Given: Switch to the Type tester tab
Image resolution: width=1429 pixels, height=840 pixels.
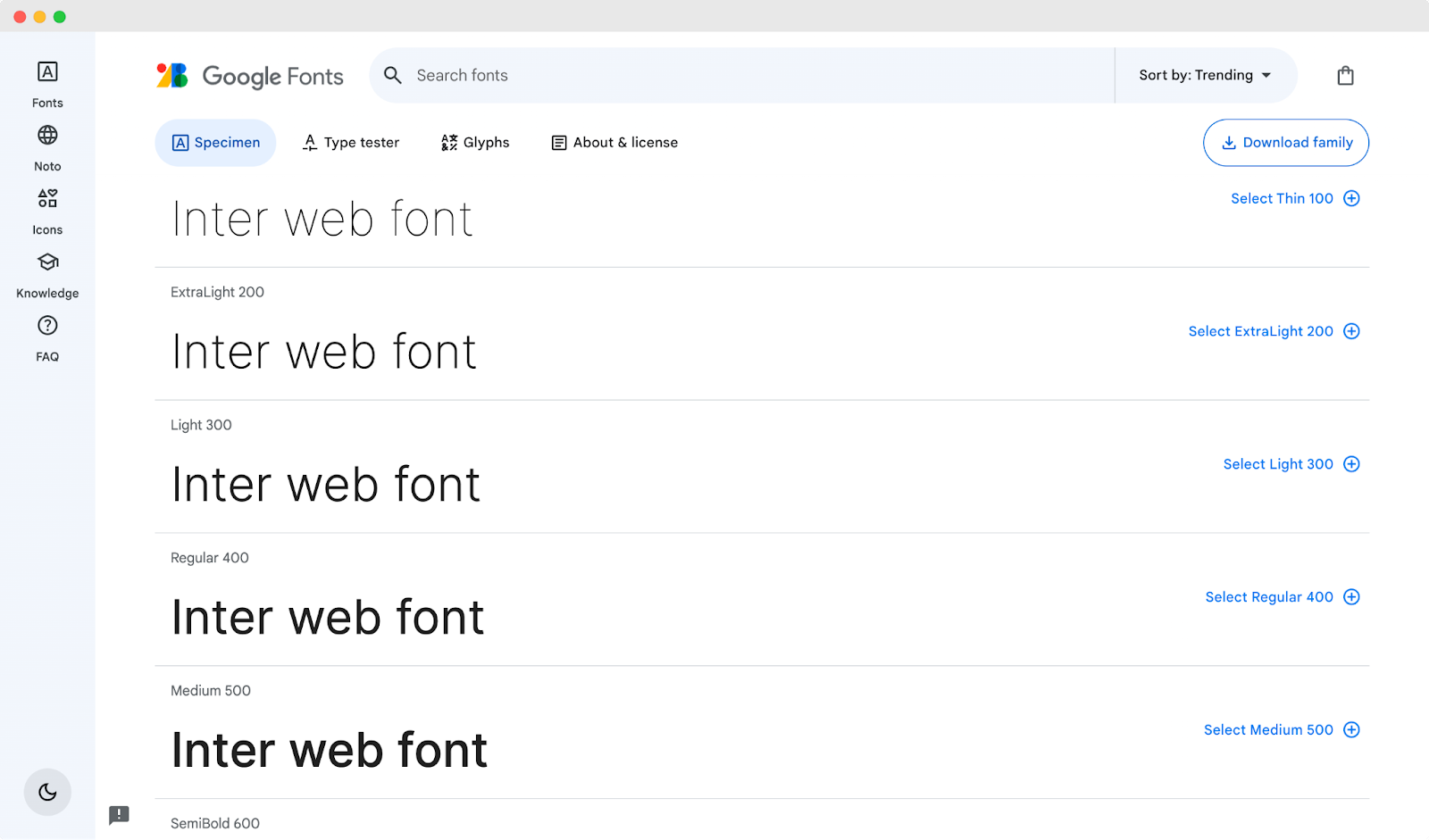Looking at the screenshot, I should (x=350, y=142).
